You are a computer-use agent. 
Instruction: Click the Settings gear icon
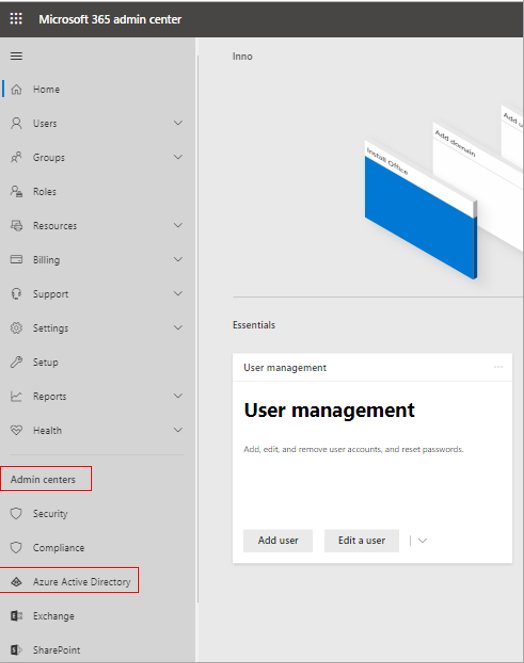16,328
